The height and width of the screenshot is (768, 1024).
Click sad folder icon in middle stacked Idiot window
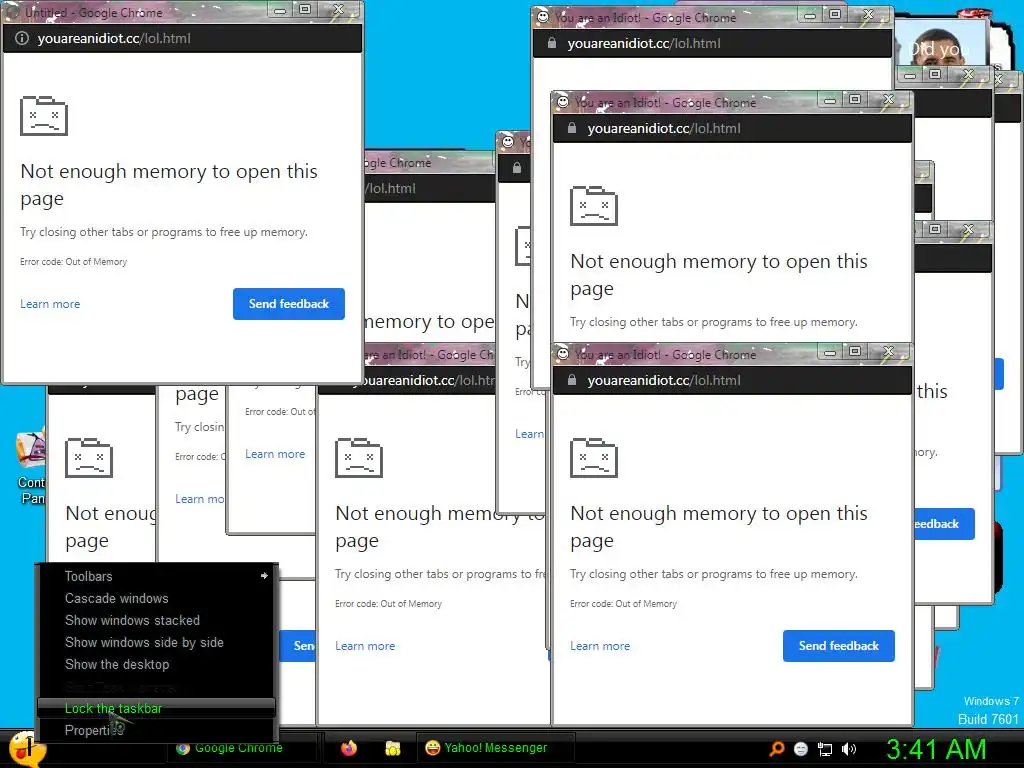[x=594, y=206]
